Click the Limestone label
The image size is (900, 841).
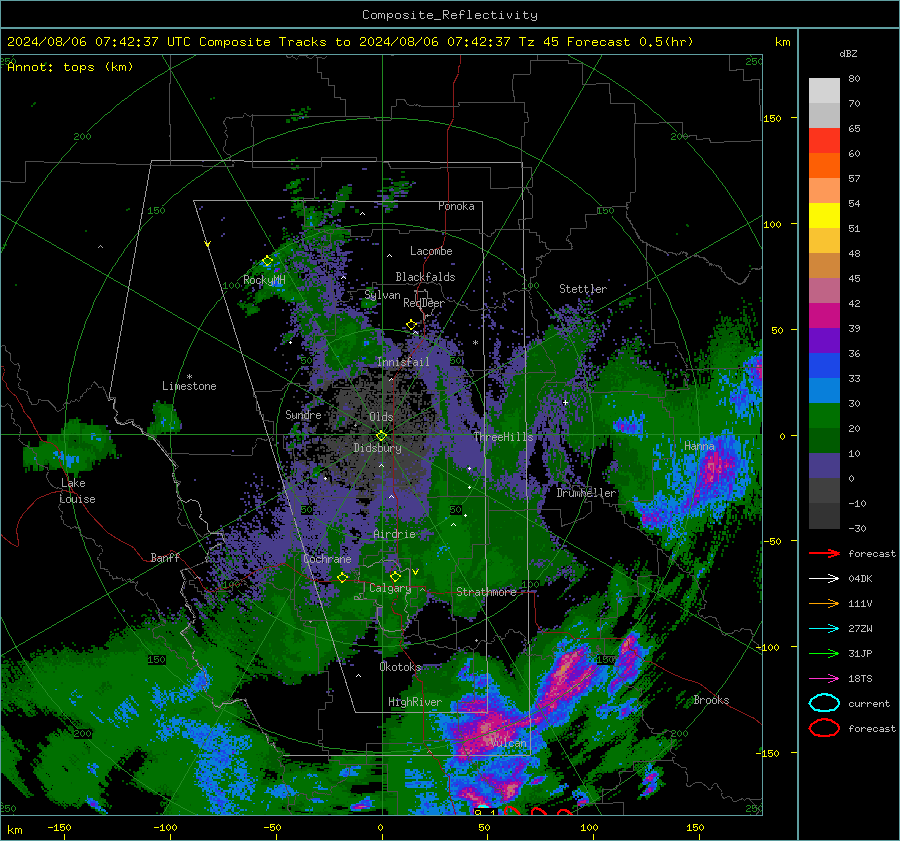[189, 386]
